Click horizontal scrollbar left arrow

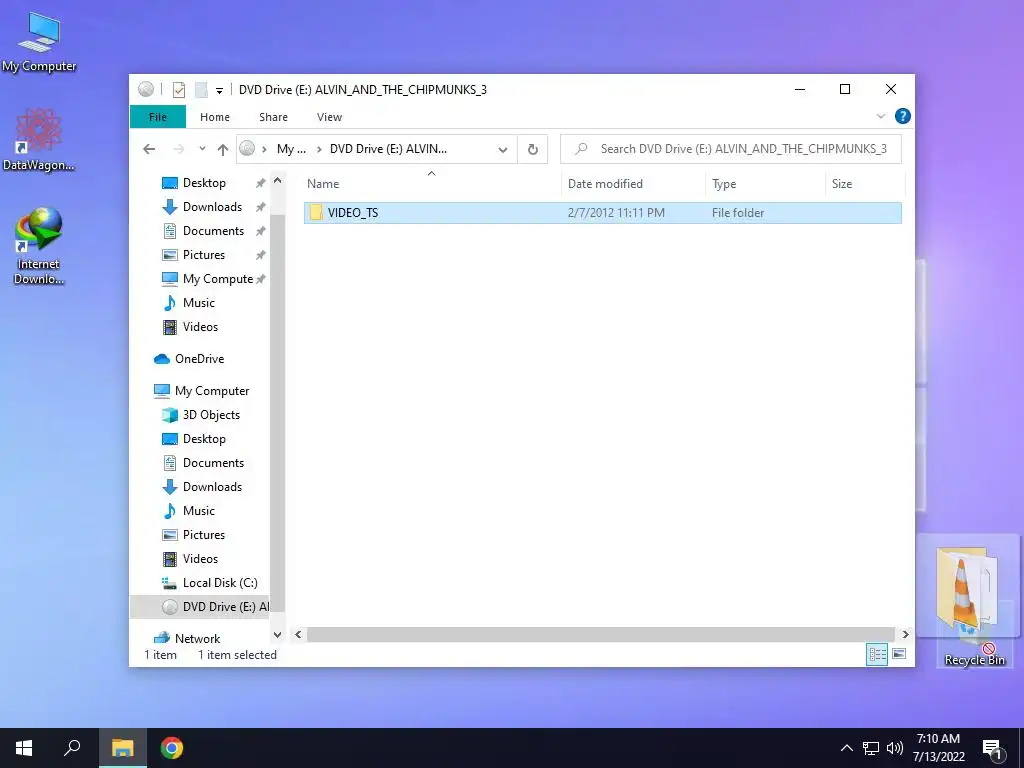click(x=298, y=635)
